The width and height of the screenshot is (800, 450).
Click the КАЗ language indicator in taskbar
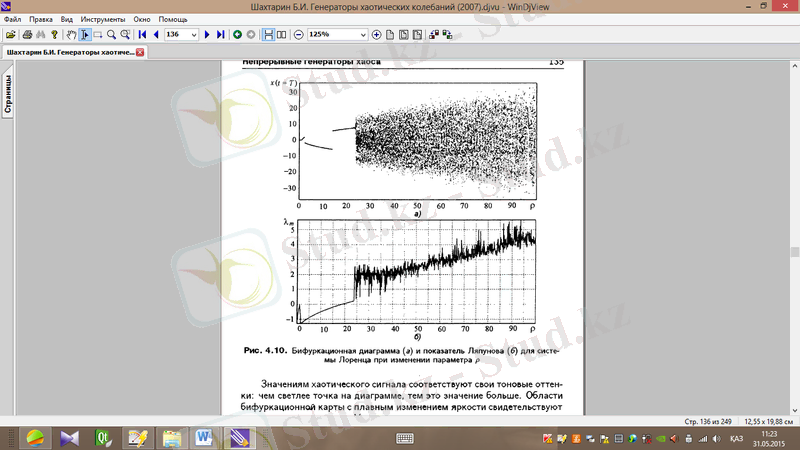(x=734, y=438)
